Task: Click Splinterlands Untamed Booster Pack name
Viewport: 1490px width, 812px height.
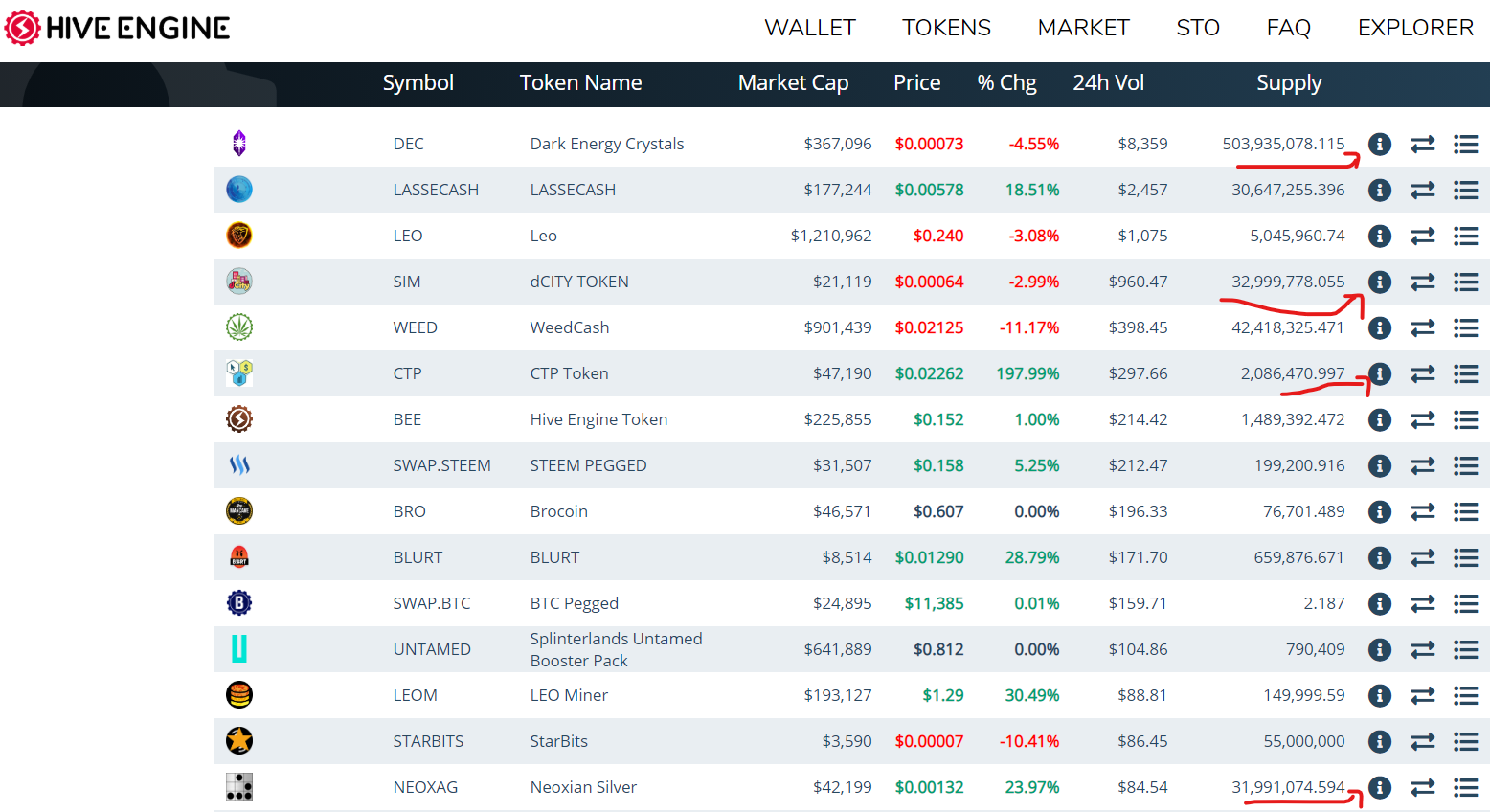Action: [x=617, y=649]
